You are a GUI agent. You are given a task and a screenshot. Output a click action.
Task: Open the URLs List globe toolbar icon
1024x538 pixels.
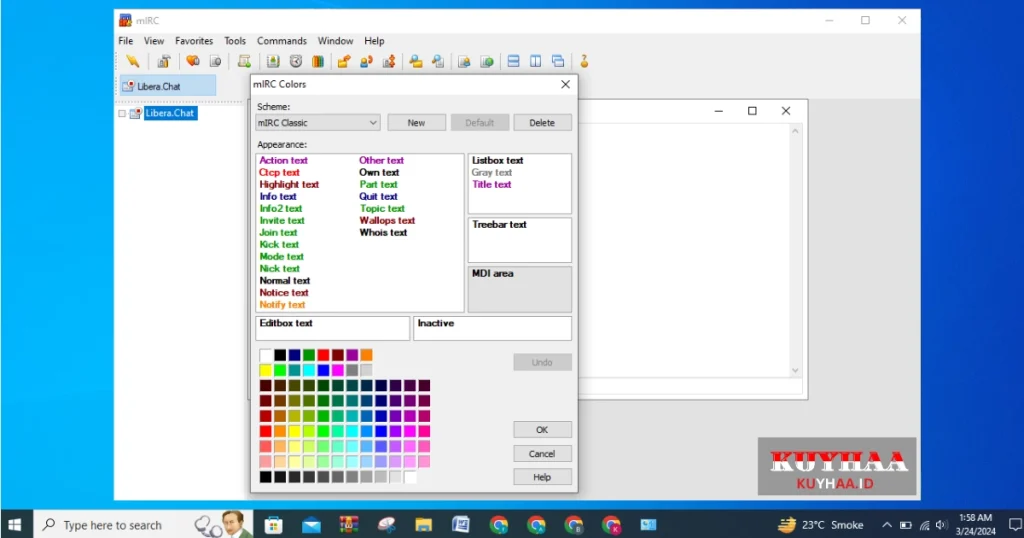click(487, 61)
